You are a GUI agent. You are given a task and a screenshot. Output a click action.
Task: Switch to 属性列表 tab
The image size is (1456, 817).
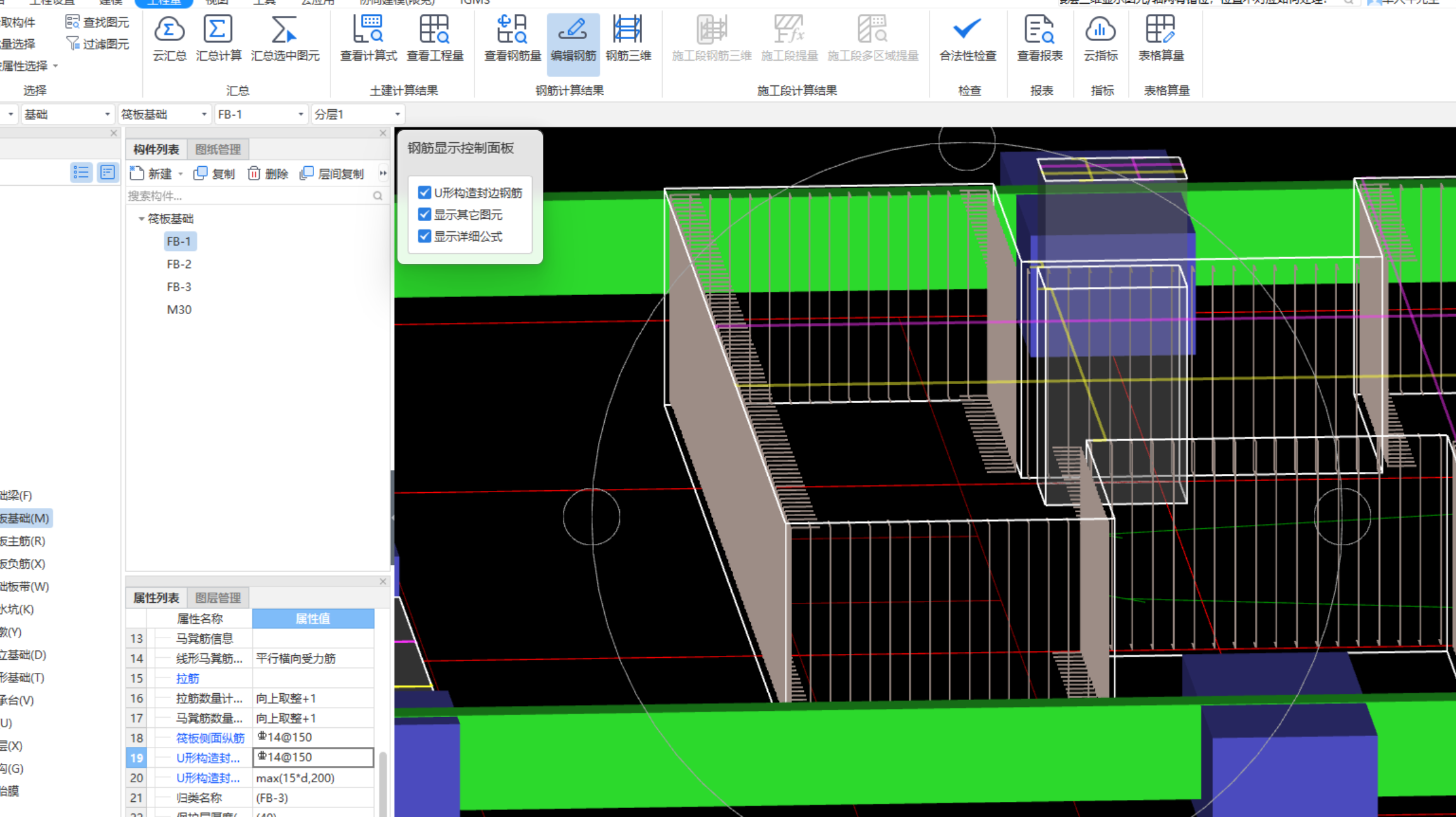point(156,598)
